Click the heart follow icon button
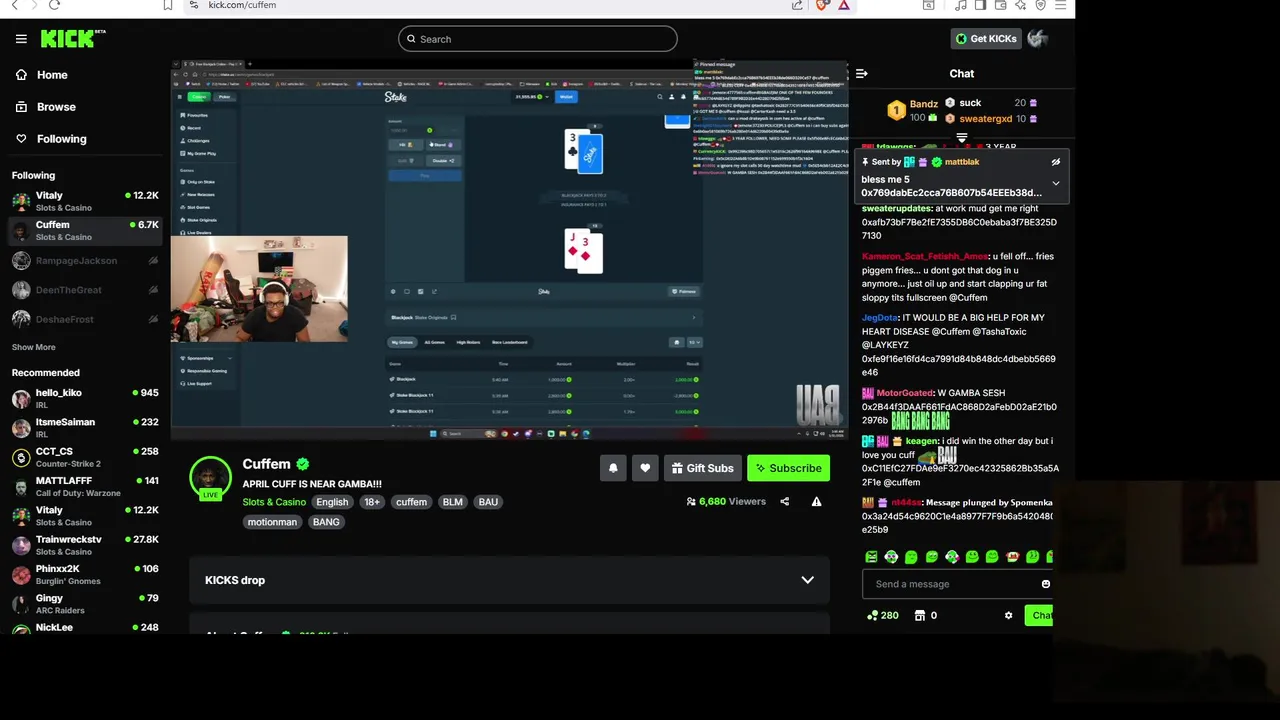The height and width of the screenshot is (720, 1280). [x=645, y=468]
